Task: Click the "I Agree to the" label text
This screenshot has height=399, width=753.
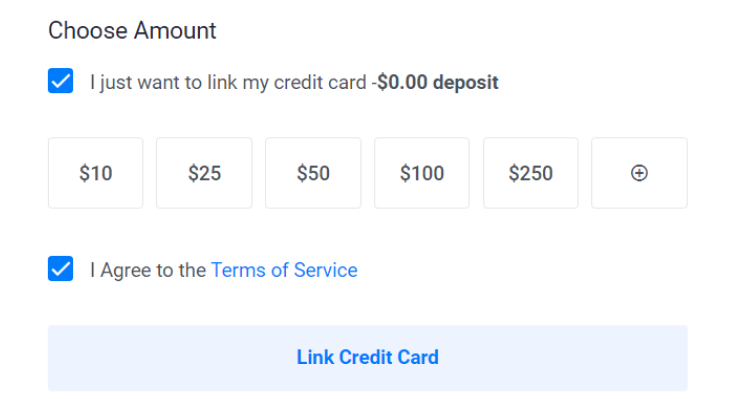Action: [148, 270]
